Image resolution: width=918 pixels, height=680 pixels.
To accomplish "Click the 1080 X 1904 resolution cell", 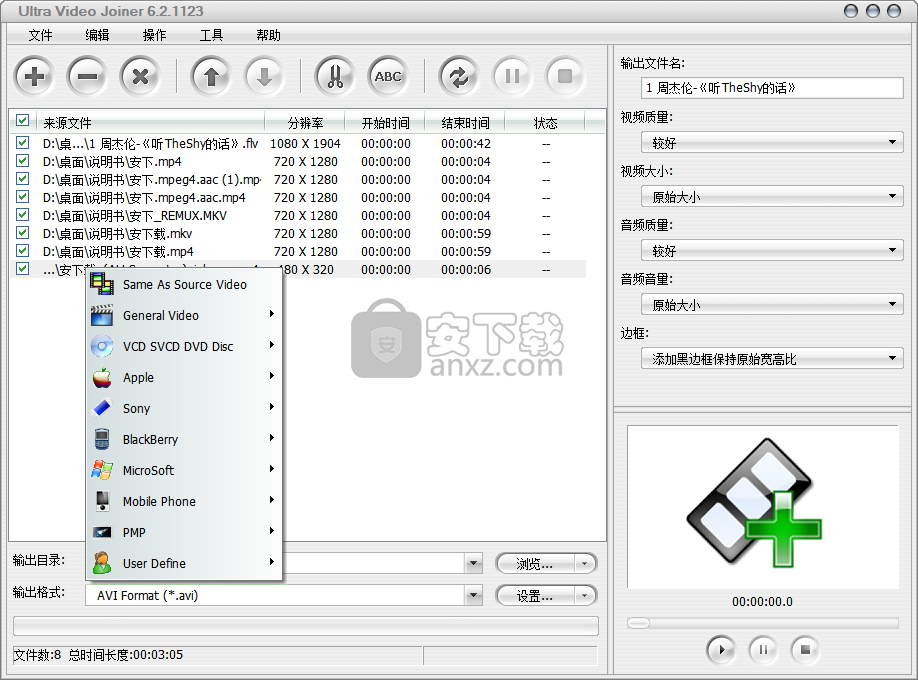I will pyautogui.click(x=305, y=143).
